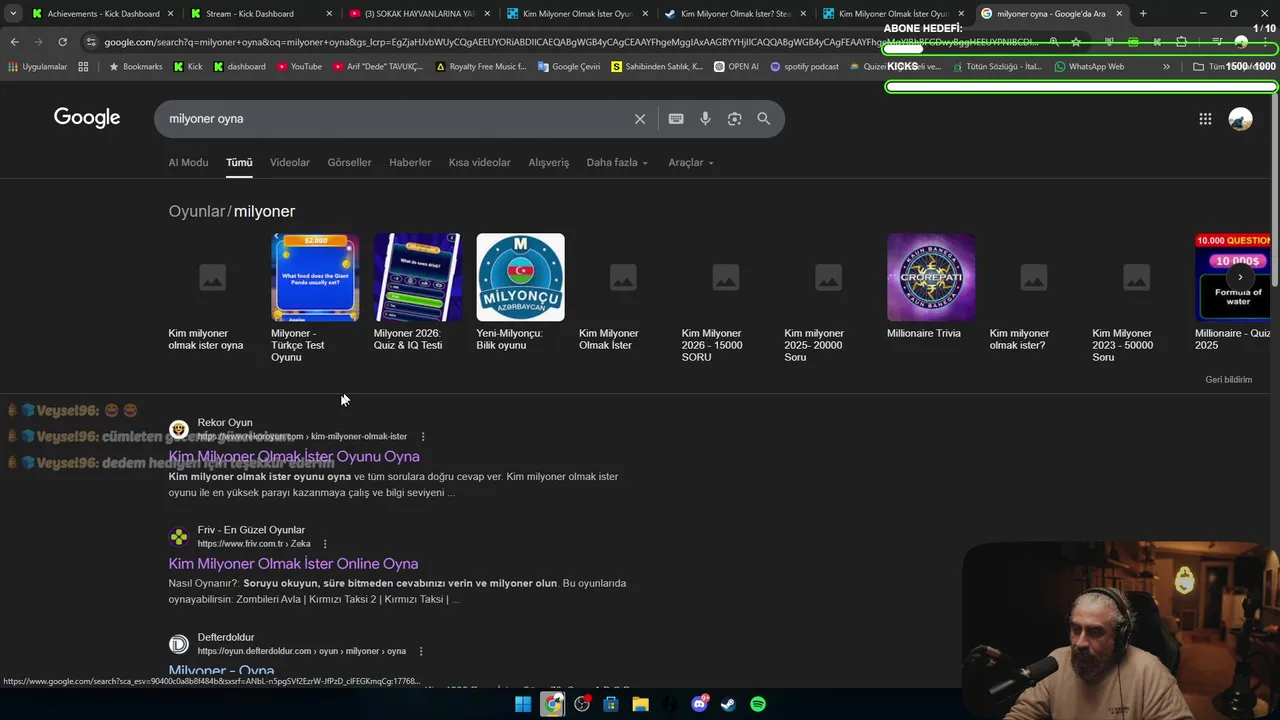This screenshot has height=720, width=1280.
Task: Open Yeni-Milyonçu: Bilik oyunu card
Action: 520,292
